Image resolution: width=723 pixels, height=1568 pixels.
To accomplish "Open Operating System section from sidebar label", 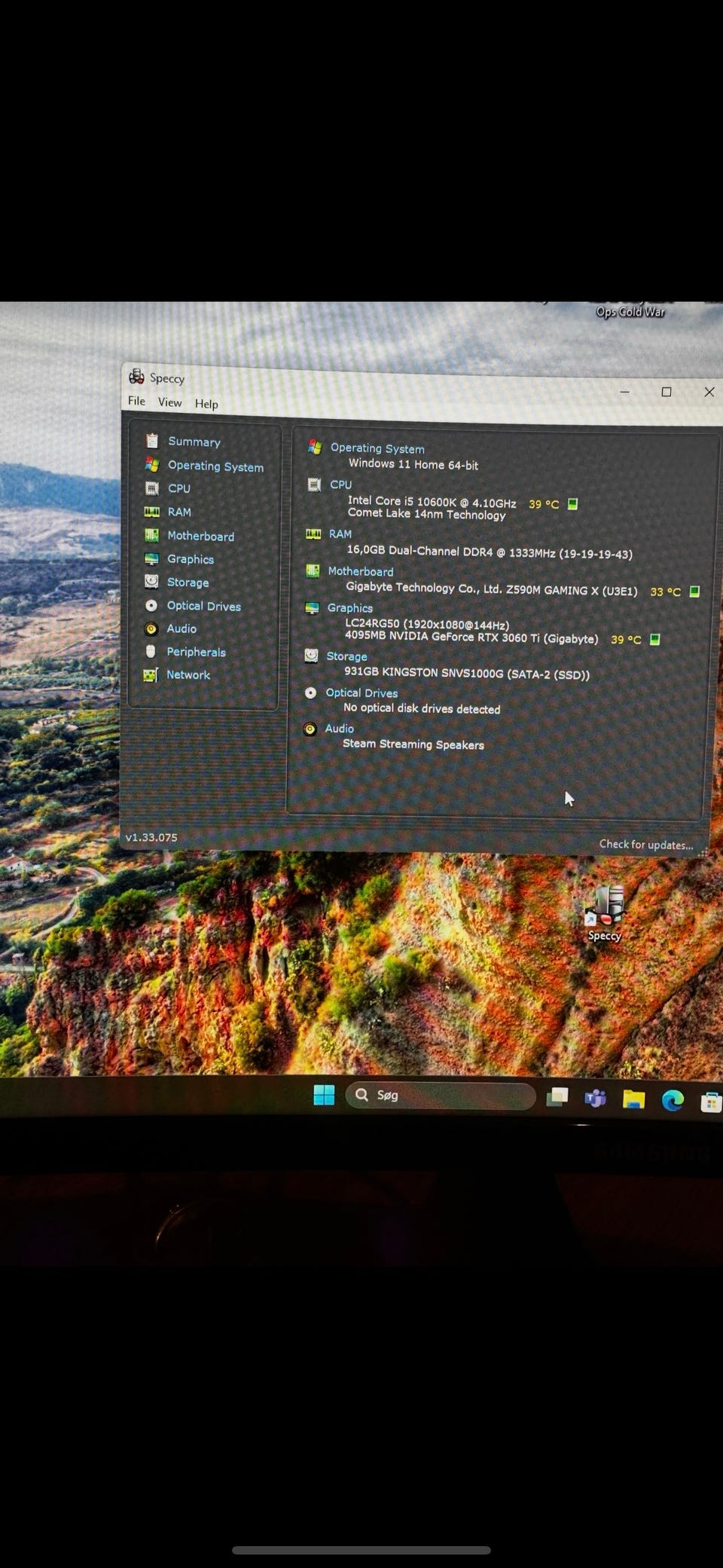I will tap(215, 466).
